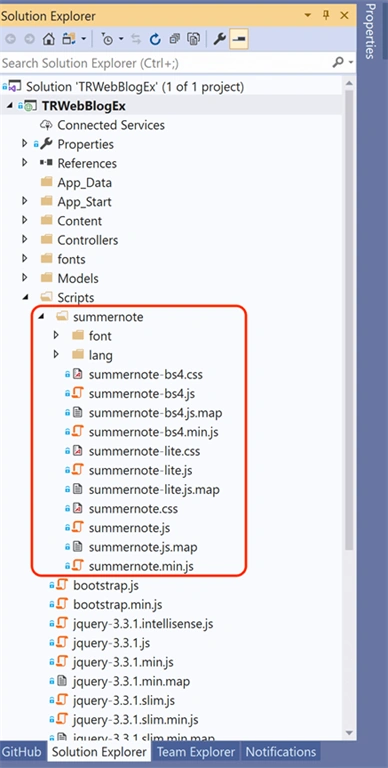Click the Home icon in Solution Explorer toolbar

[48, 40]
